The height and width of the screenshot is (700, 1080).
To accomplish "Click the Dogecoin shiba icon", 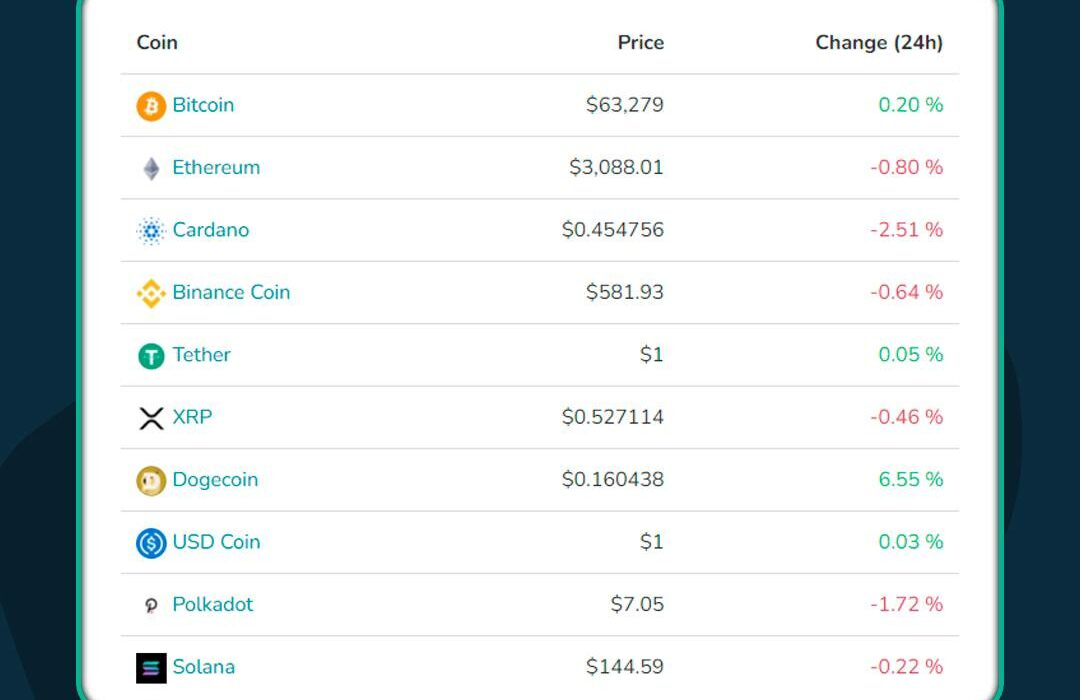I will coord(151,481).
